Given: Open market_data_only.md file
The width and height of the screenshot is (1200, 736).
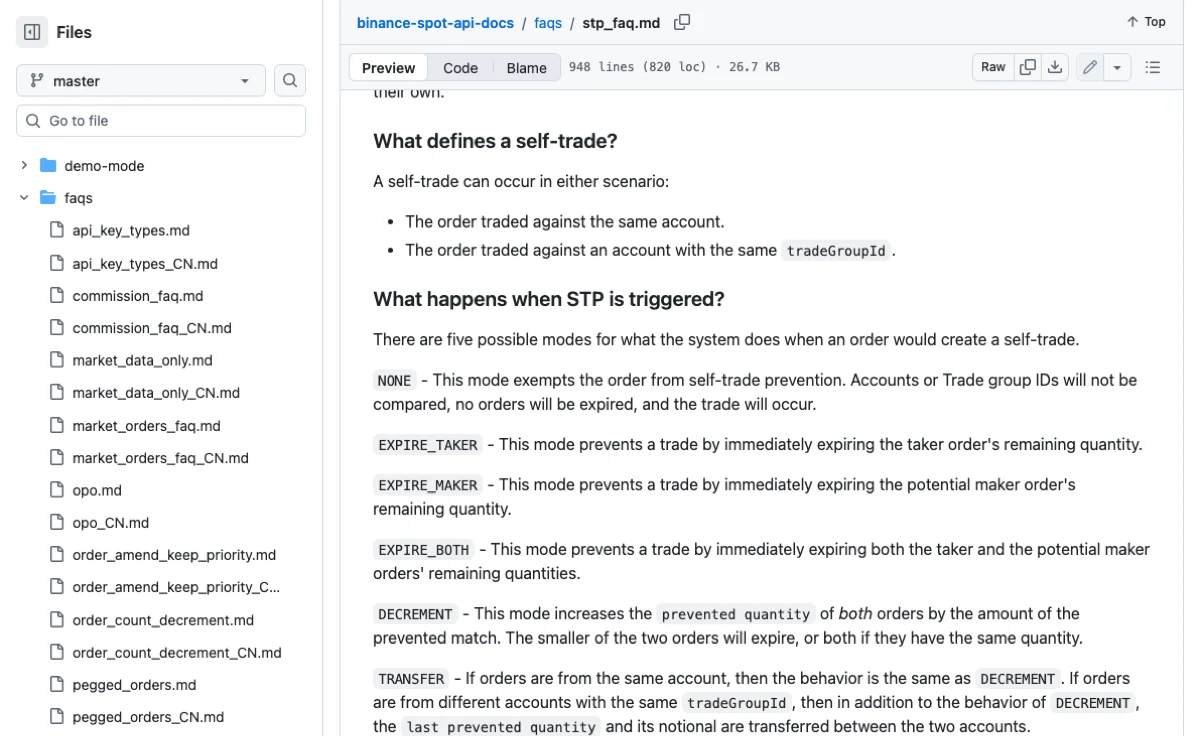Looking at the screenshot, I should pos(142,360).
